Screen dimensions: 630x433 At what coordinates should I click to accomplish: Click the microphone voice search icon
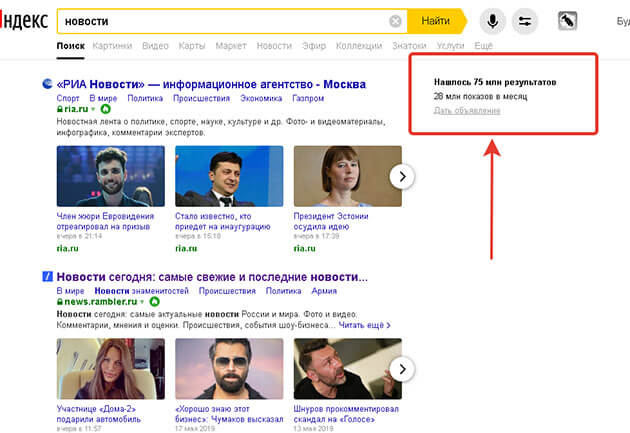(491, 21)
